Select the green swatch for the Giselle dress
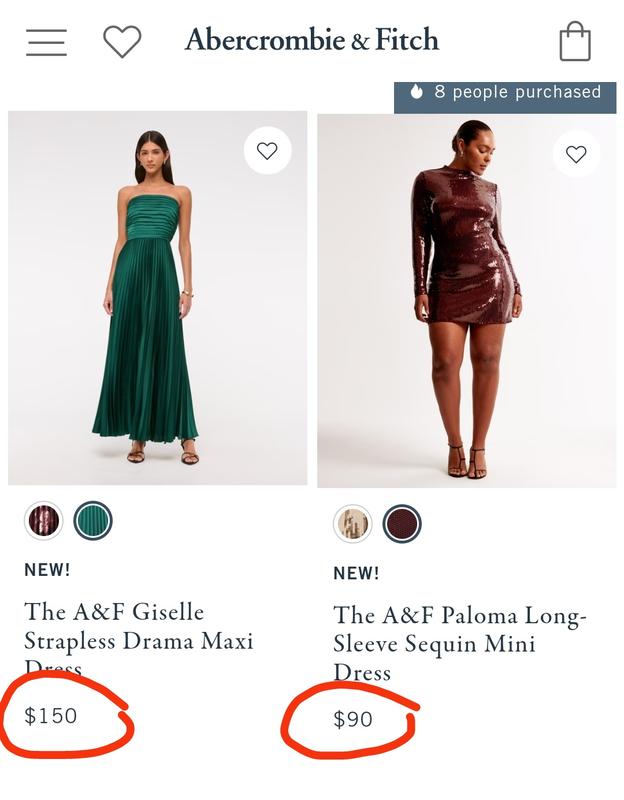Viewport: 624px width, 800px height. (x=93, y=520)
